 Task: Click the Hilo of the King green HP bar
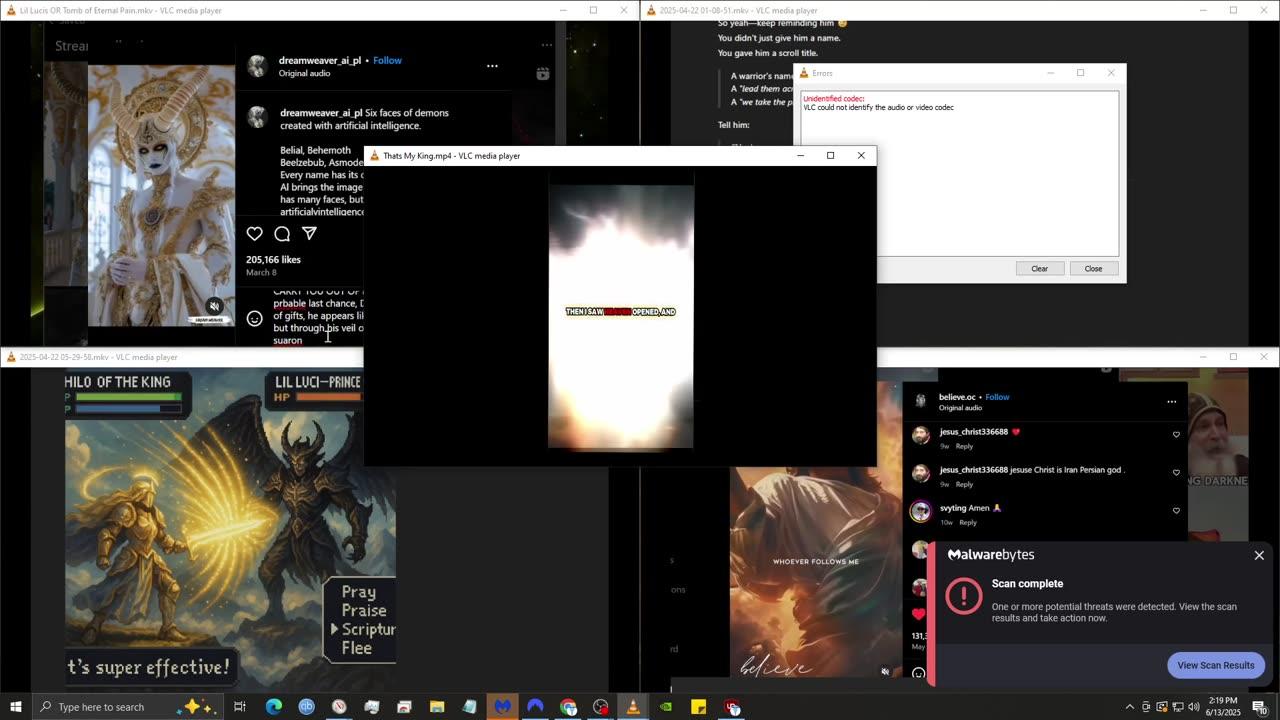point(128,397)
